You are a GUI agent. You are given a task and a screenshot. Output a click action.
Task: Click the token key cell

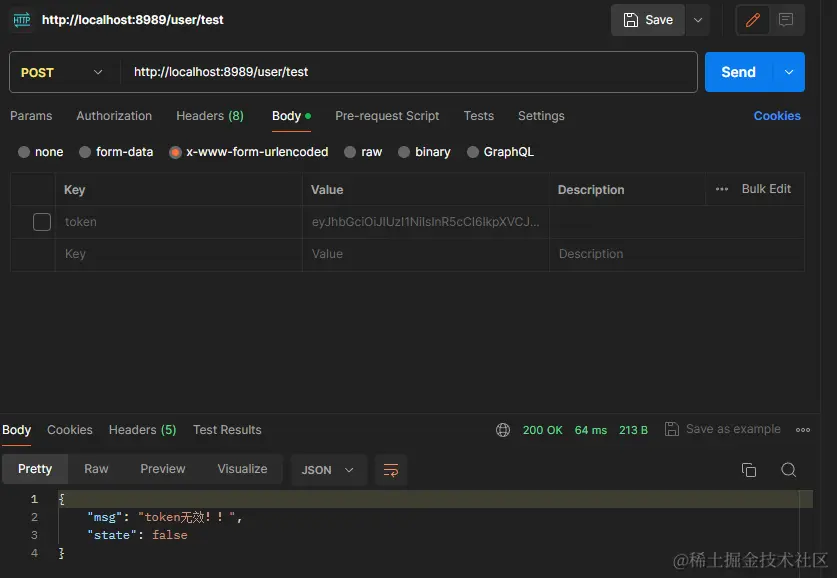(x=179, y=222)
